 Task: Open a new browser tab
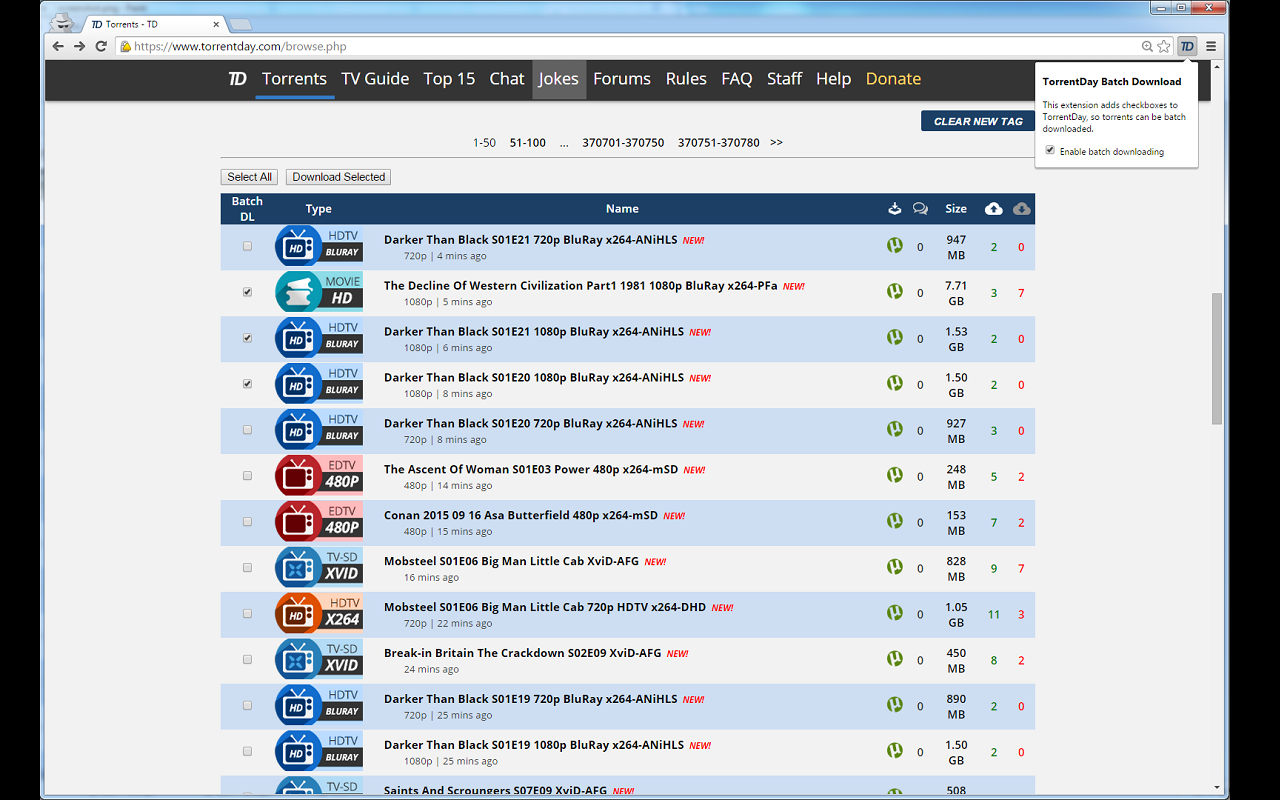click(x=240, y=24)
